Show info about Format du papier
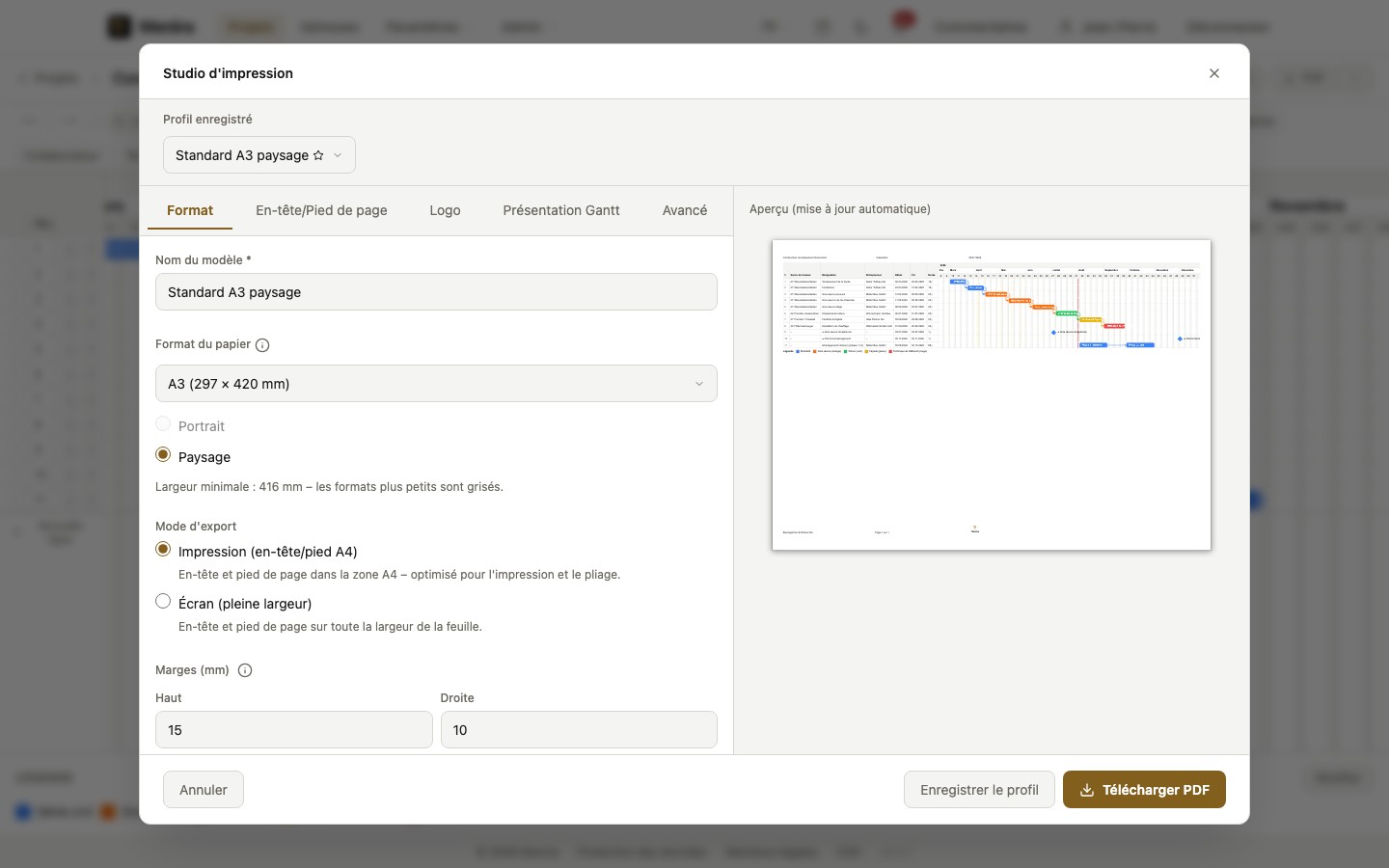This screenshot has width=1389, height=868. pyautogui.click(x=262, y=345)
